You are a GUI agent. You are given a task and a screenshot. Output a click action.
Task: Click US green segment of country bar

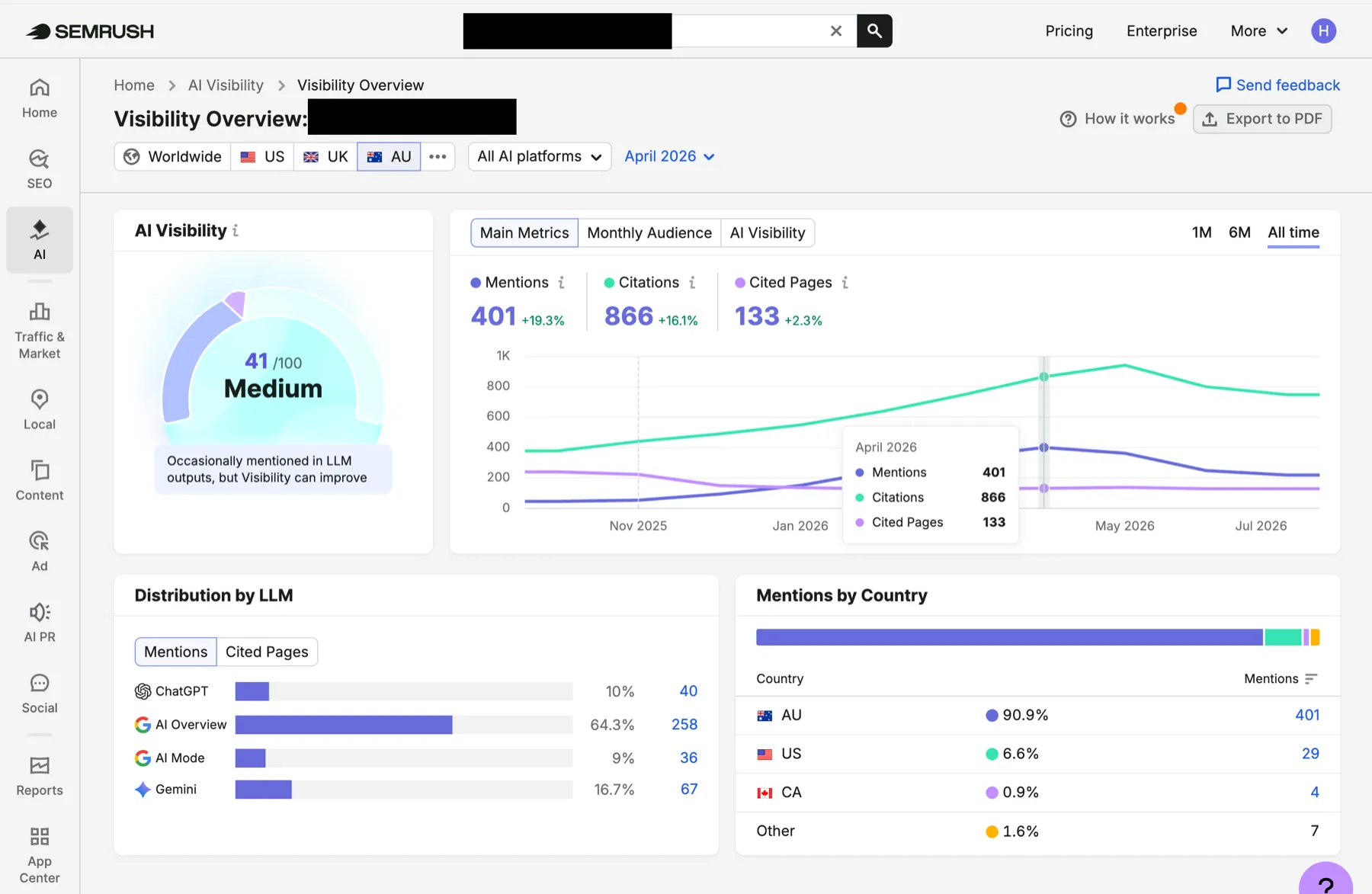coord(1283,637)
